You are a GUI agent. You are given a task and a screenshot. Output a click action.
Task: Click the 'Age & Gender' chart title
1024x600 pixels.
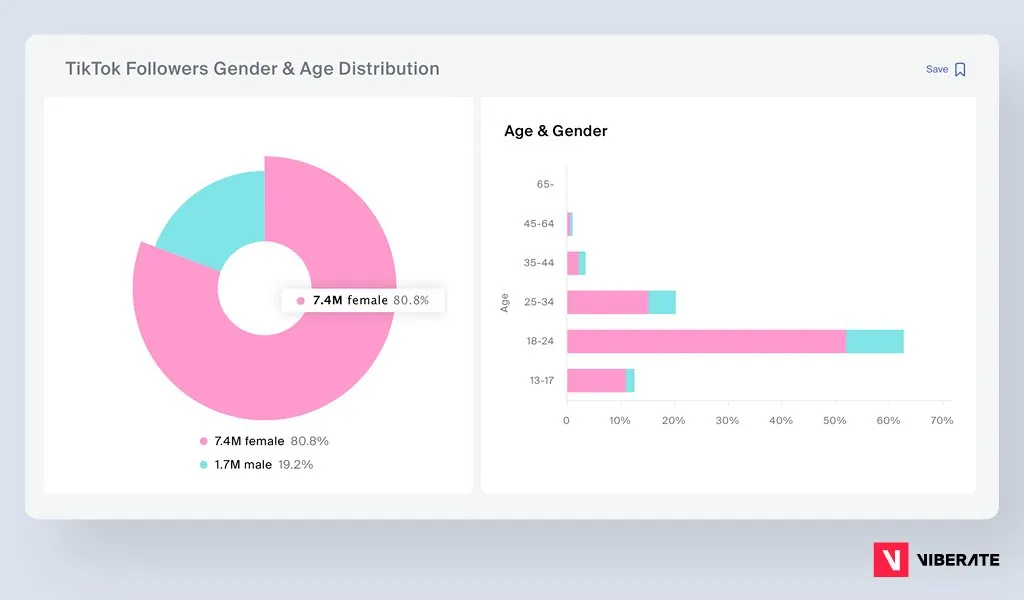556,131
